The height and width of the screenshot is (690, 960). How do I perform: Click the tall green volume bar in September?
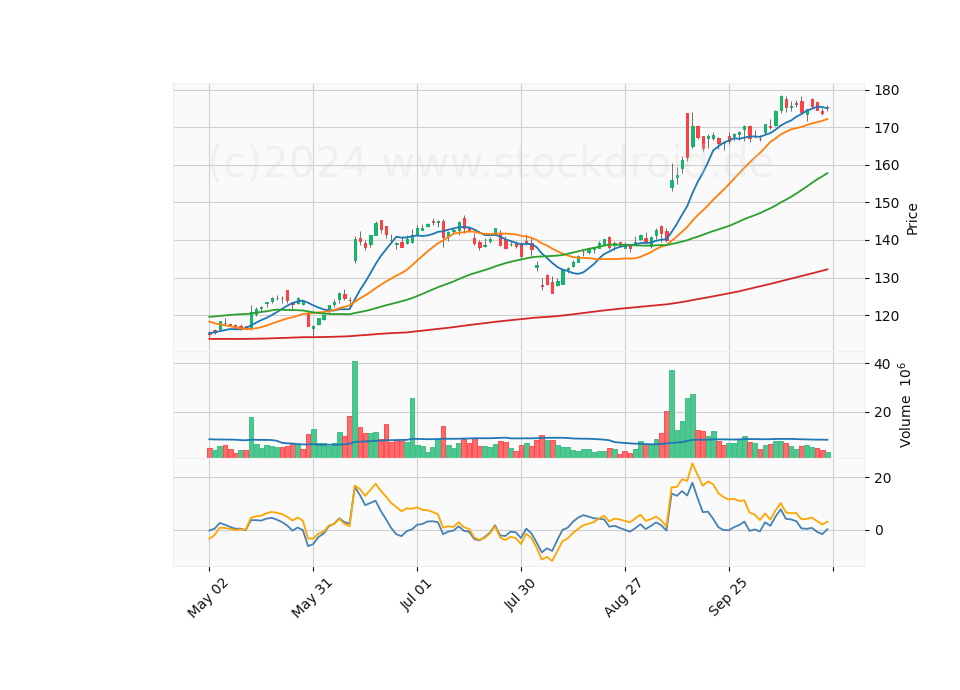672,414
